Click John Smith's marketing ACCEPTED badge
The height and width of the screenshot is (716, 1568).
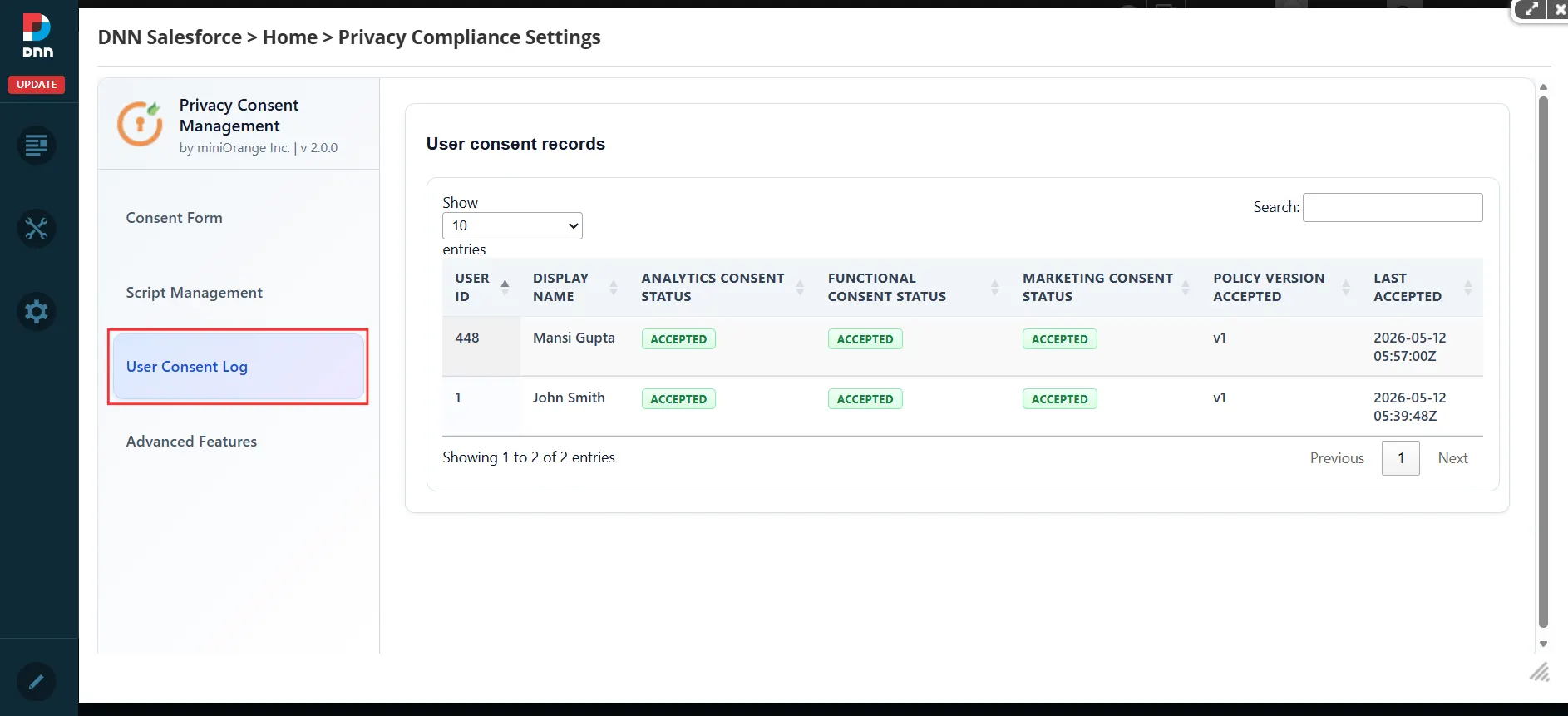(x=1059, y=399)
